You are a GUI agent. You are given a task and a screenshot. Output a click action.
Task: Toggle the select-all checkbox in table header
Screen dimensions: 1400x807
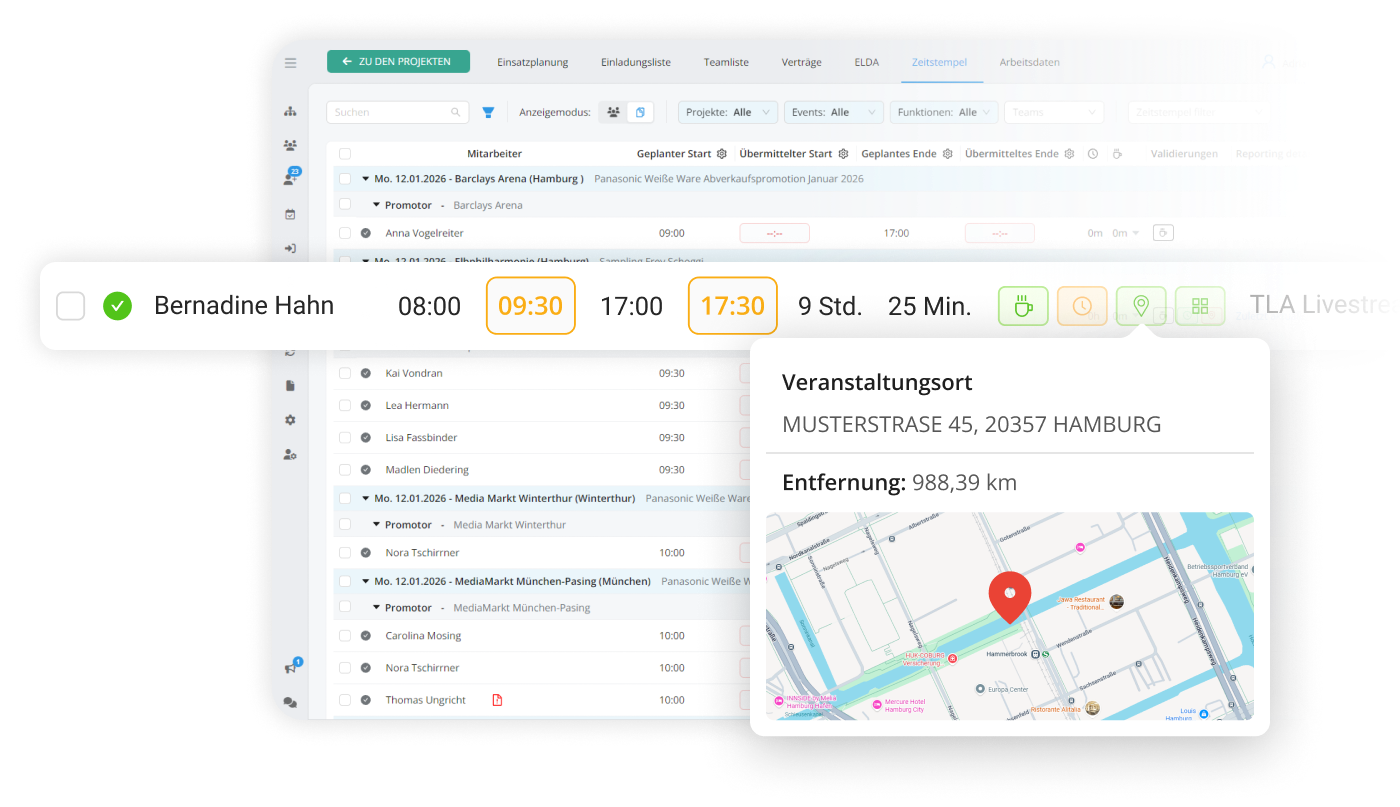345,154
